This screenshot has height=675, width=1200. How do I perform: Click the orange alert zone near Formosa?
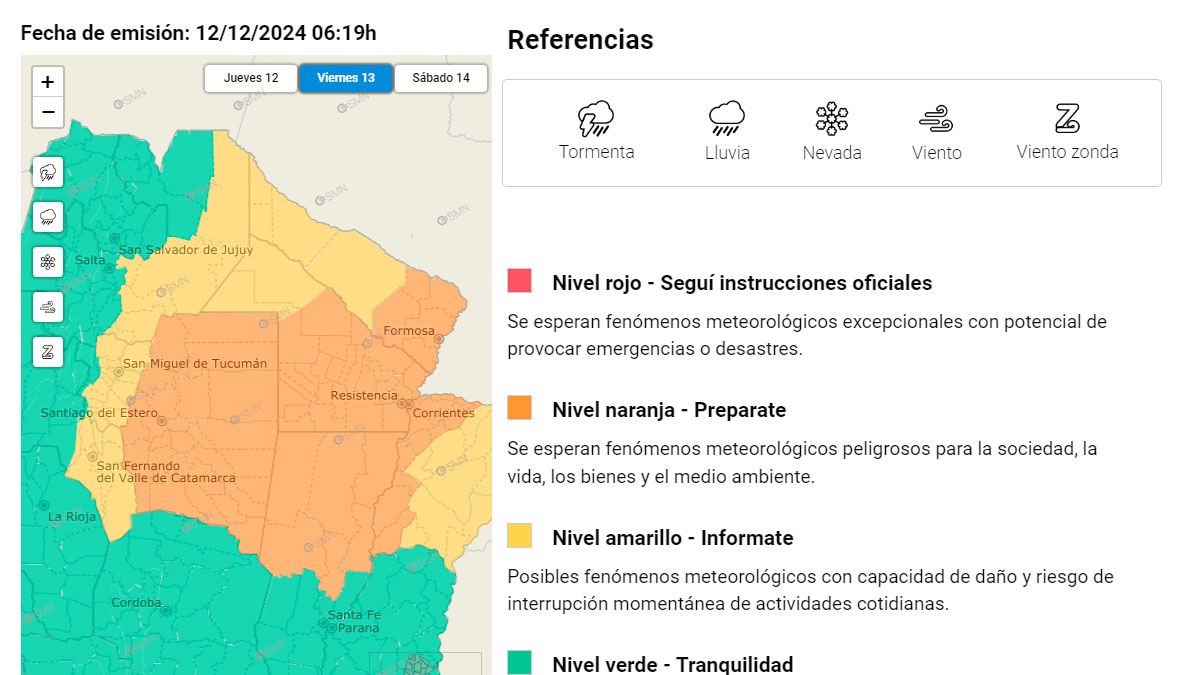tap(410, 320)
